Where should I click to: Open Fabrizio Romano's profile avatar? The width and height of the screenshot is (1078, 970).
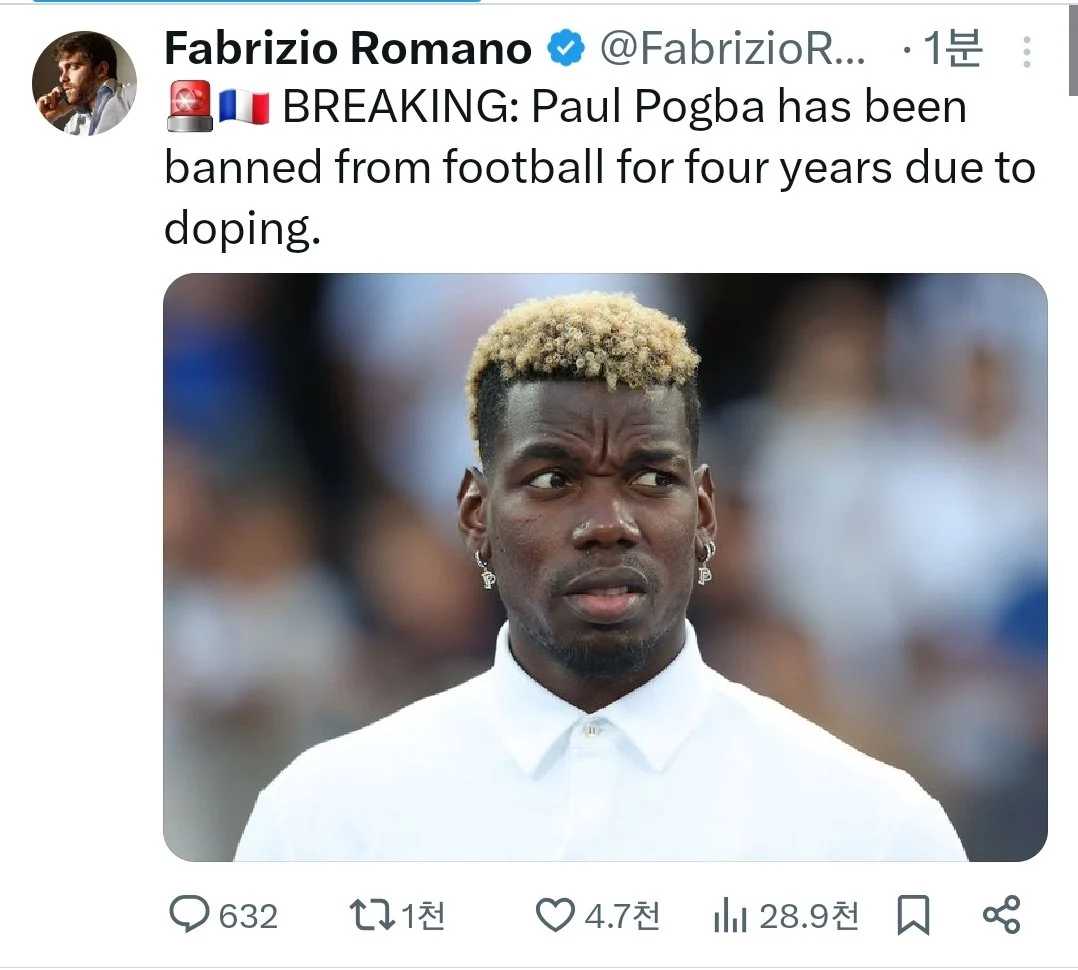coord(84,82)
